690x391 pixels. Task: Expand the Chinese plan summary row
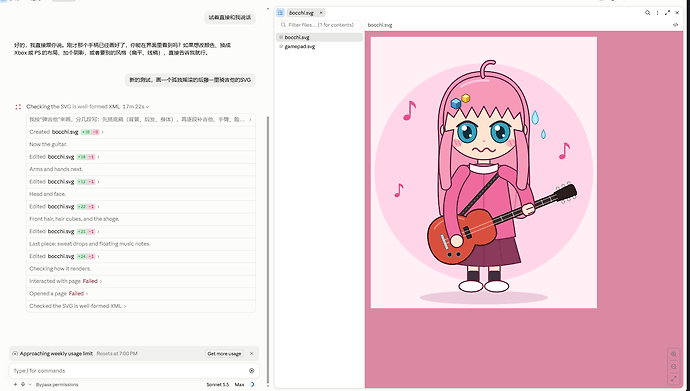coord(141,120)
